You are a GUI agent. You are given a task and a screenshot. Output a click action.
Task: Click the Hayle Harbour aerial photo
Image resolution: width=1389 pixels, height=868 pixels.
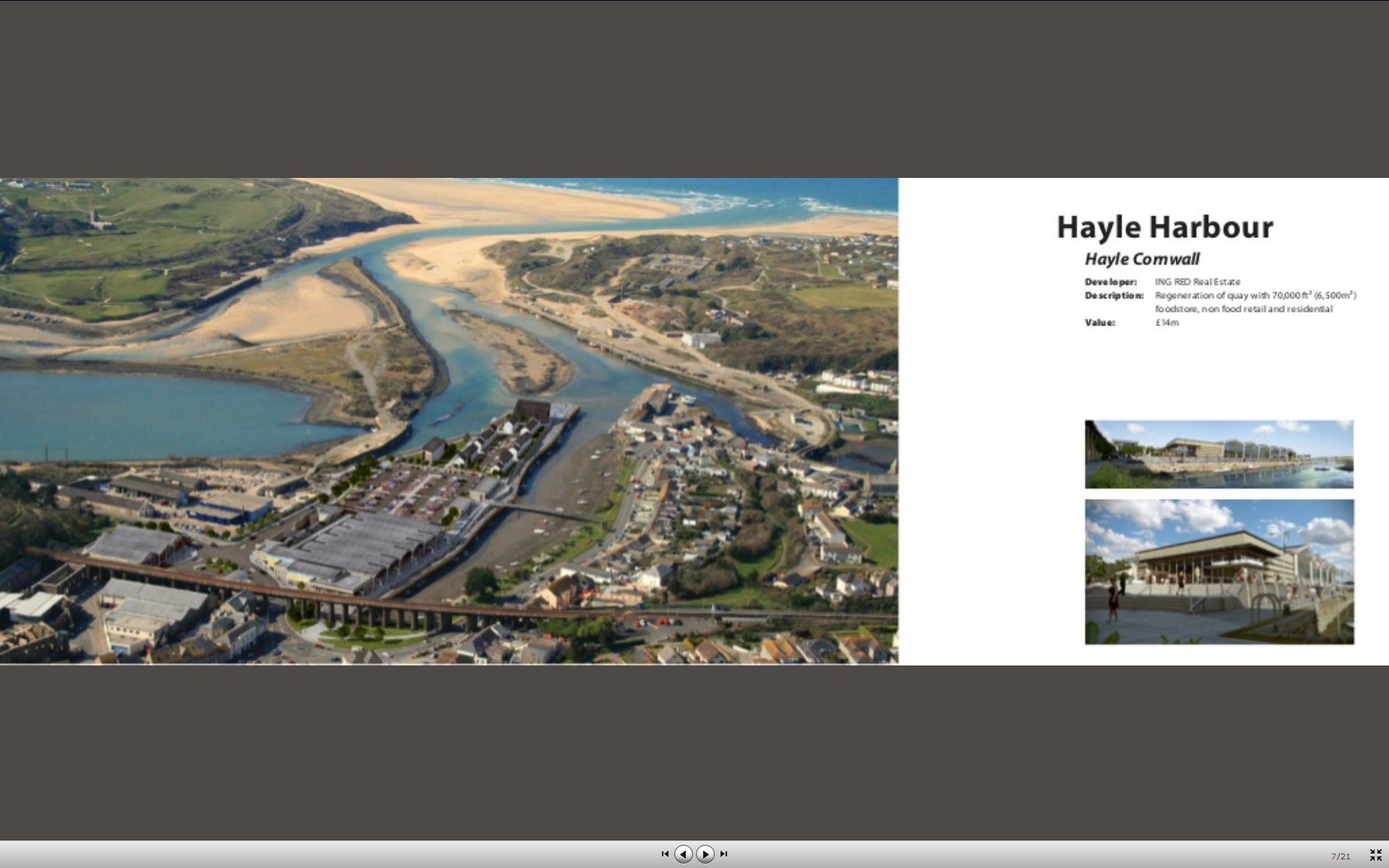click(449, 421)
